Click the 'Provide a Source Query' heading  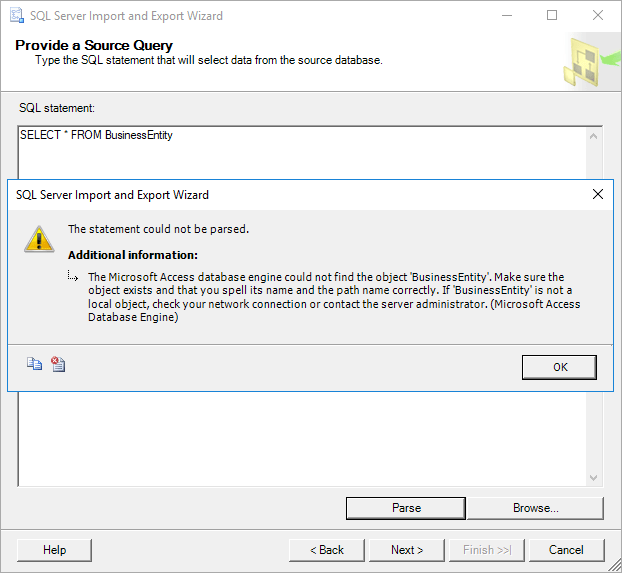pyautogui.click(x=94, y=45)
